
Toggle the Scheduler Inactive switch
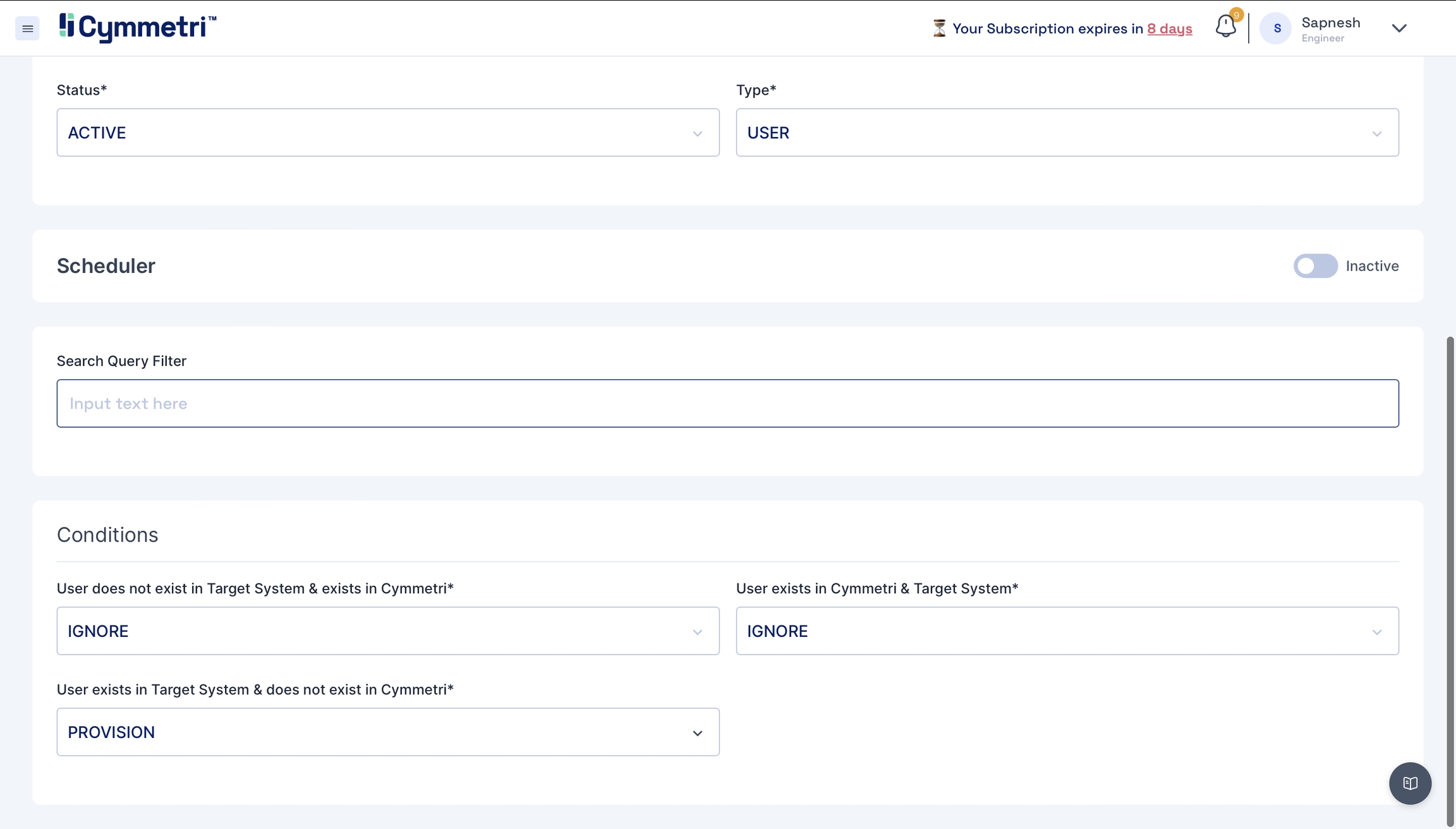(x=1315, y=266)
